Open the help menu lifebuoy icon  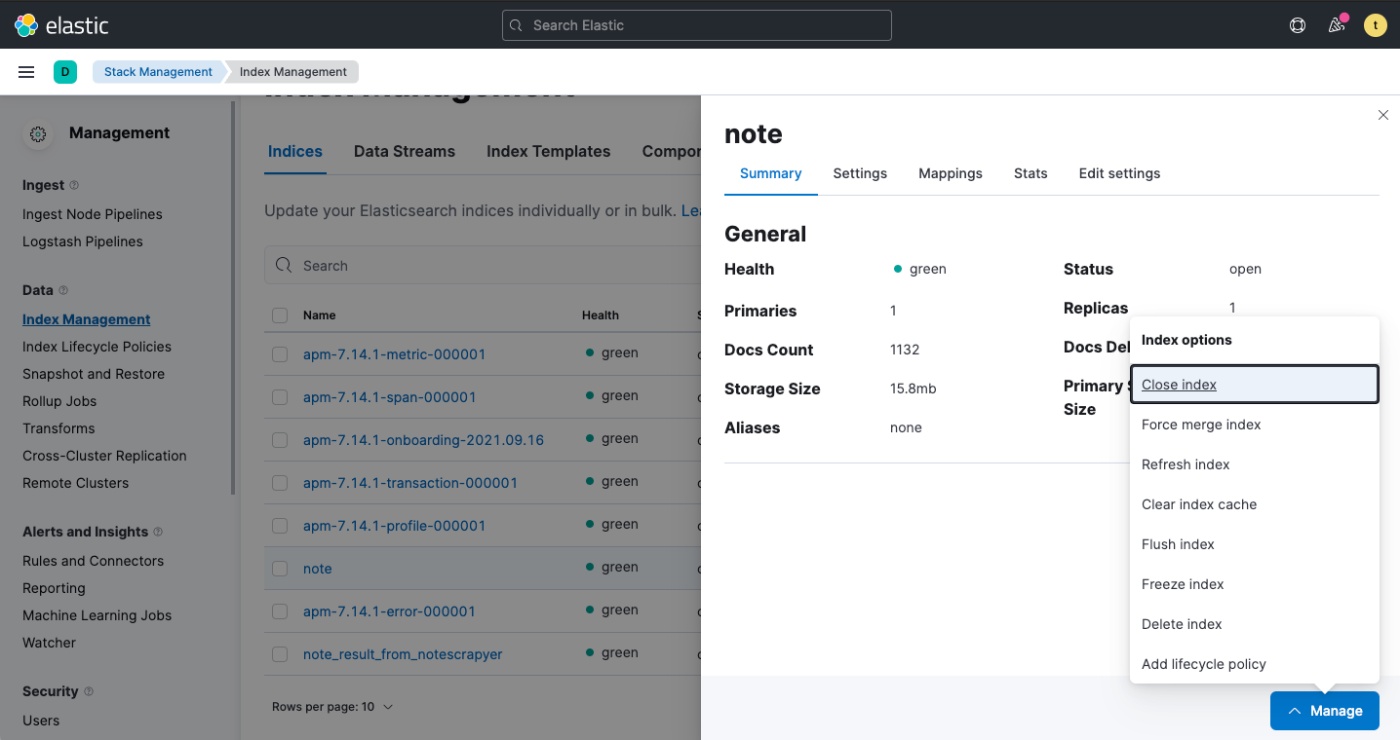[1297, 25]
